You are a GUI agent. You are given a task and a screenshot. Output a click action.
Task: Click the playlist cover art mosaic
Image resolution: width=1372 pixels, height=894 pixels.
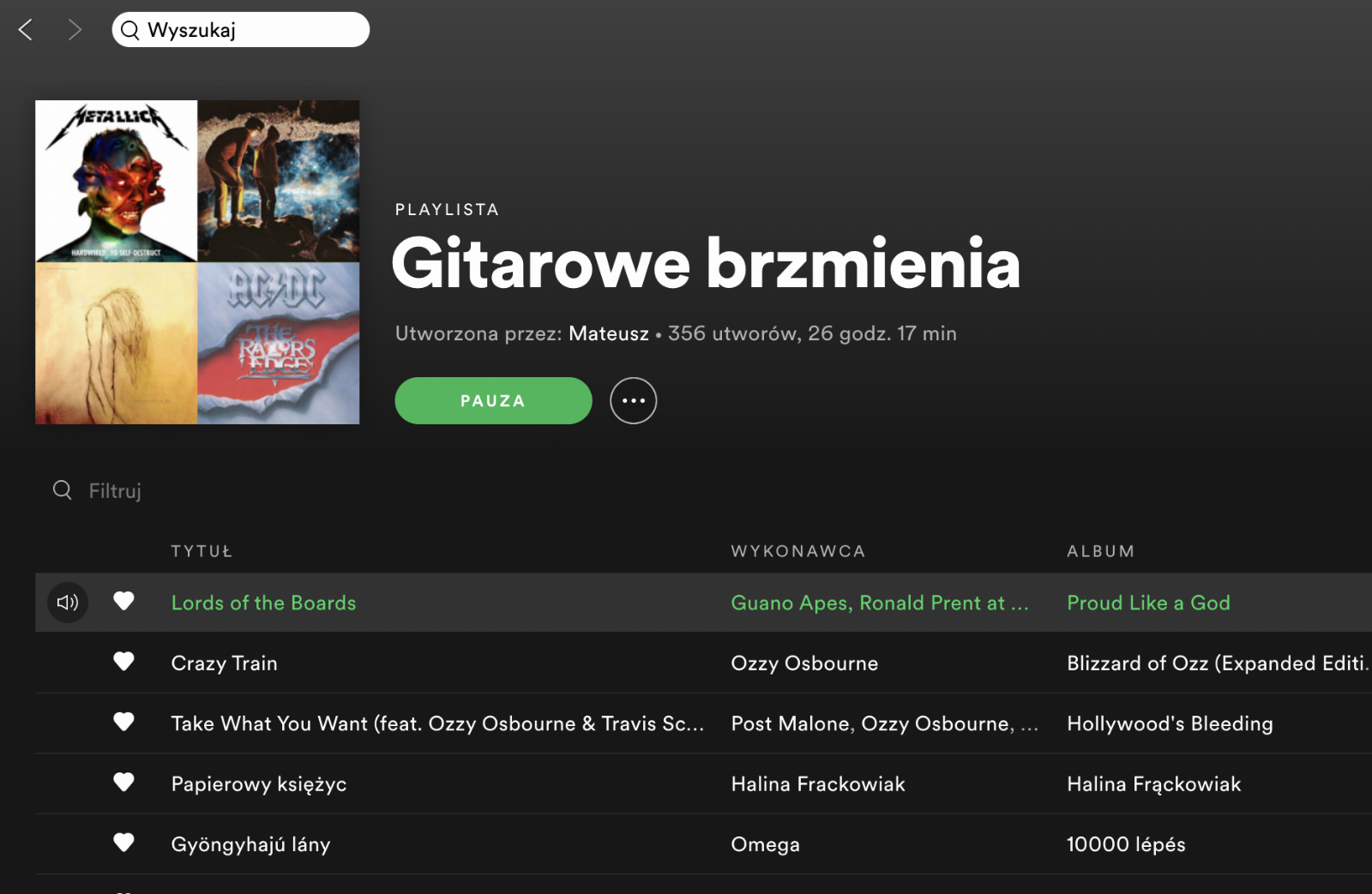(x=197, y=262)
